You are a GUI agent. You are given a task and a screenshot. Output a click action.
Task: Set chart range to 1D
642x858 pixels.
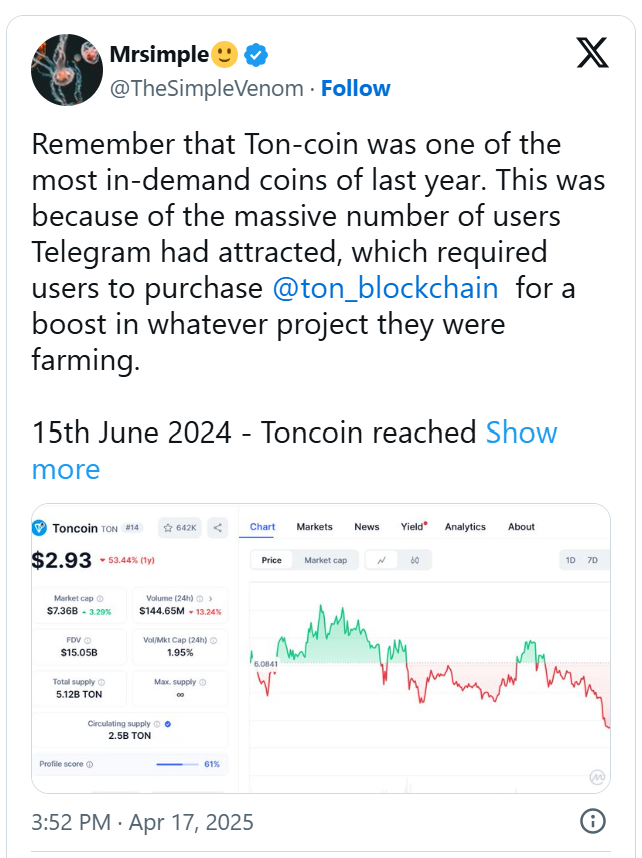click(570, 560)
